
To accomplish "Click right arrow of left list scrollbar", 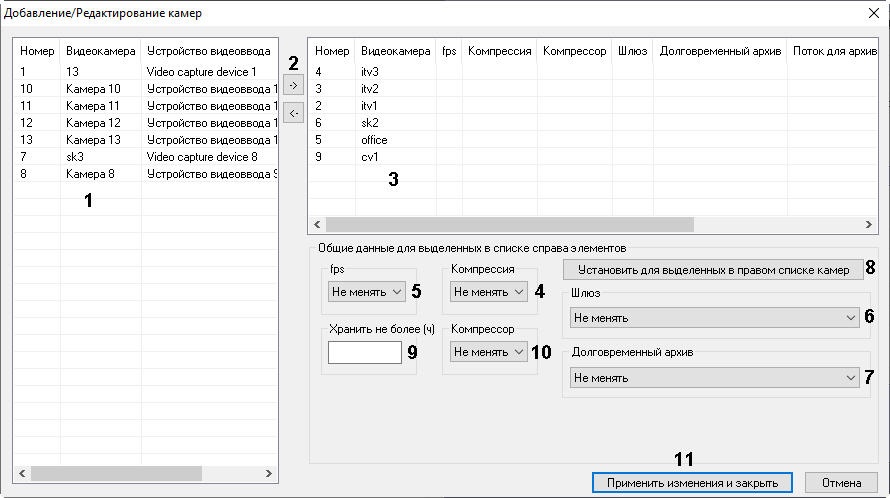I will (268, 473).
